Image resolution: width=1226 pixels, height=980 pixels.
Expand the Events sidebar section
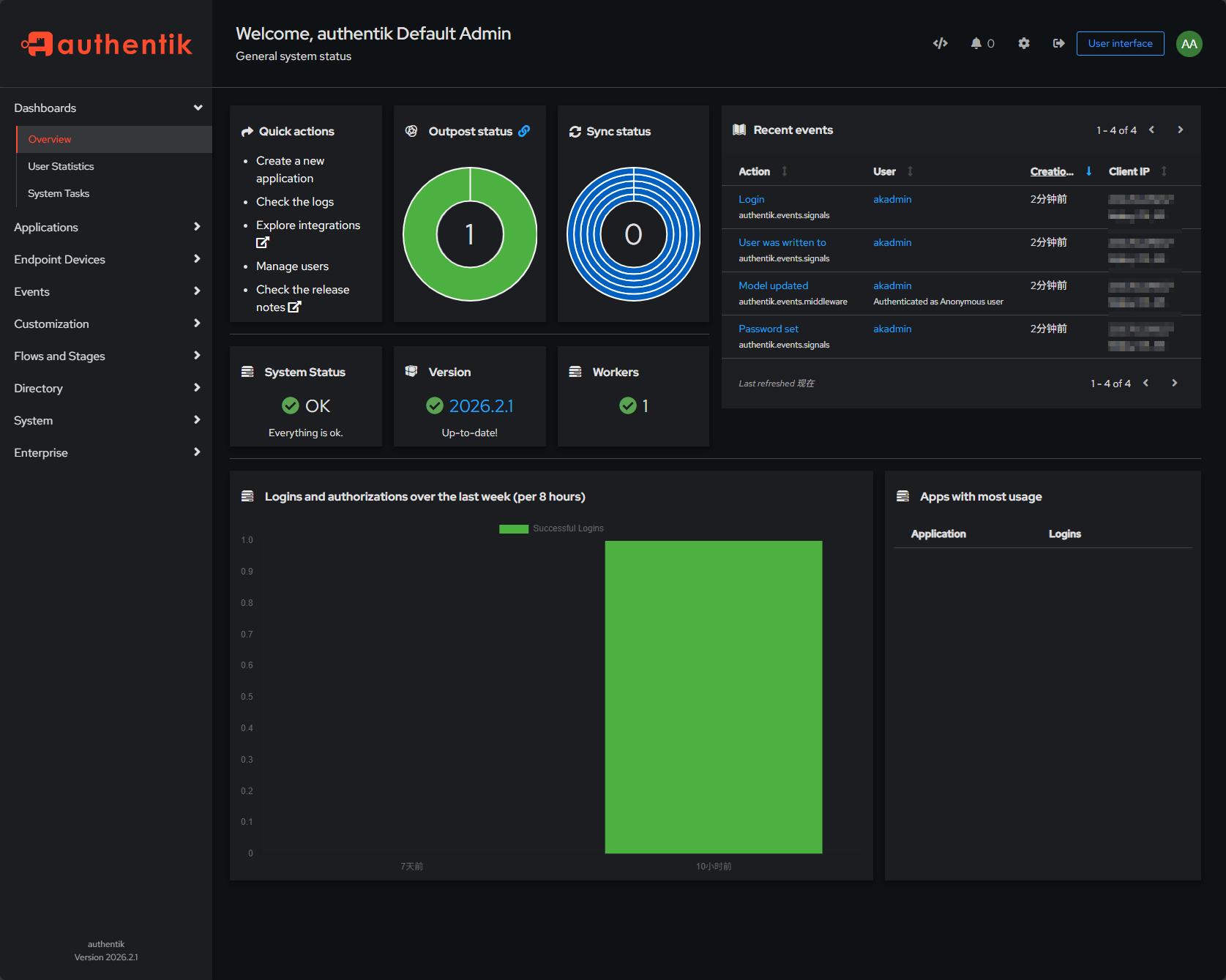106,291
